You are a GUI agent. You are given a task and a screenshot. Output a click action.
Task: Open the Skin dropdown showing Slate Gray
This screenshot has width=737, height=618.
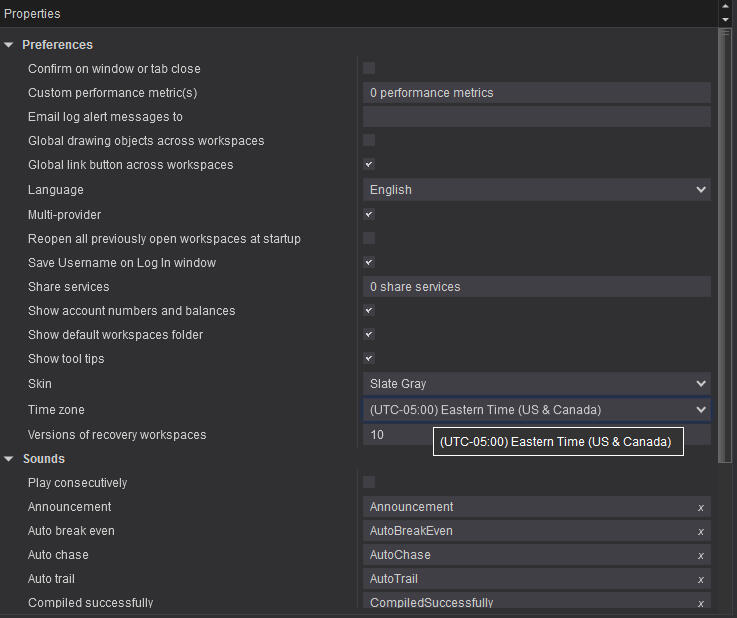tap(536, 384)
